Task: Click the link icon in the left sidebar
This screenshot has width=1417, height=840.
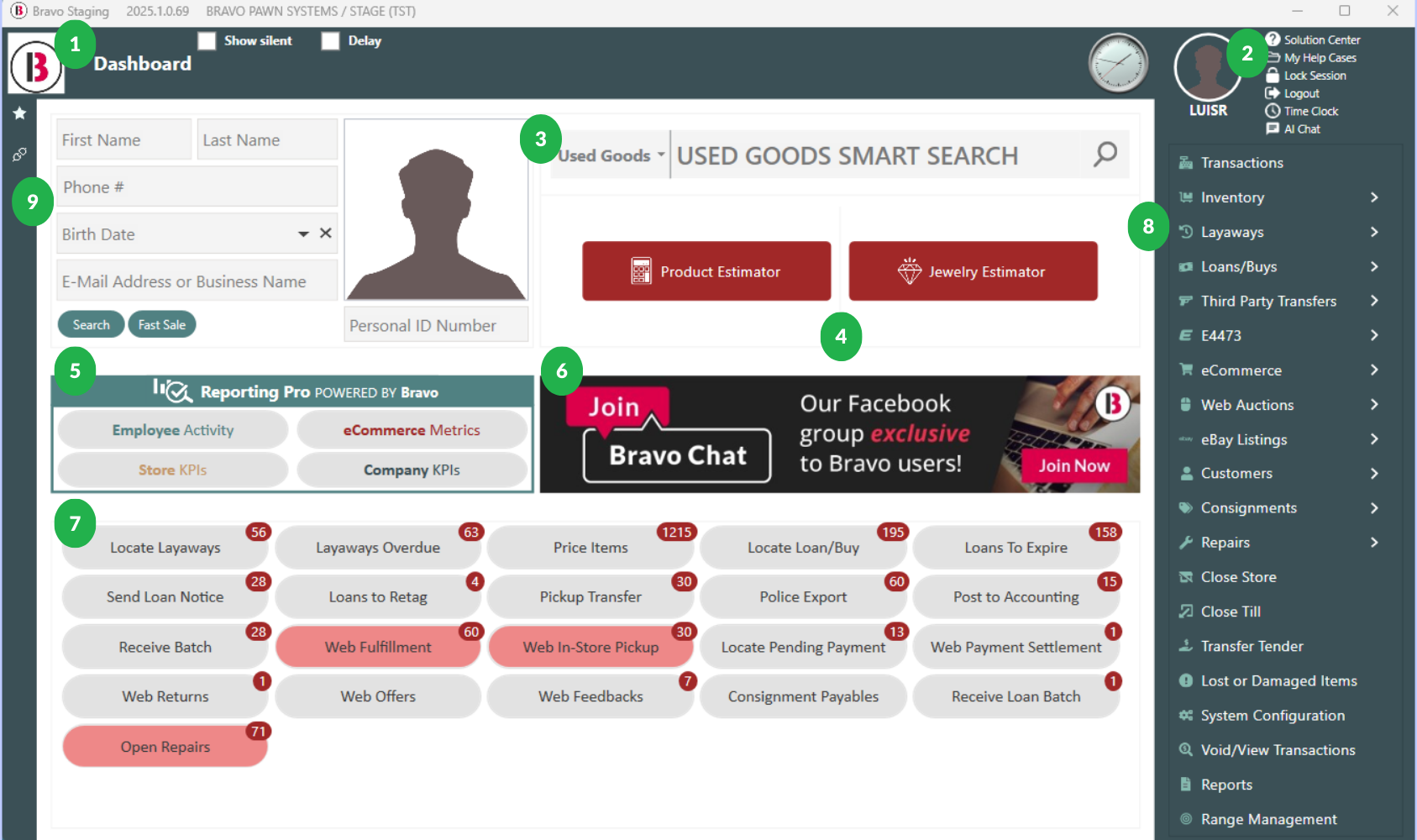Action: (x=19, y=155)
